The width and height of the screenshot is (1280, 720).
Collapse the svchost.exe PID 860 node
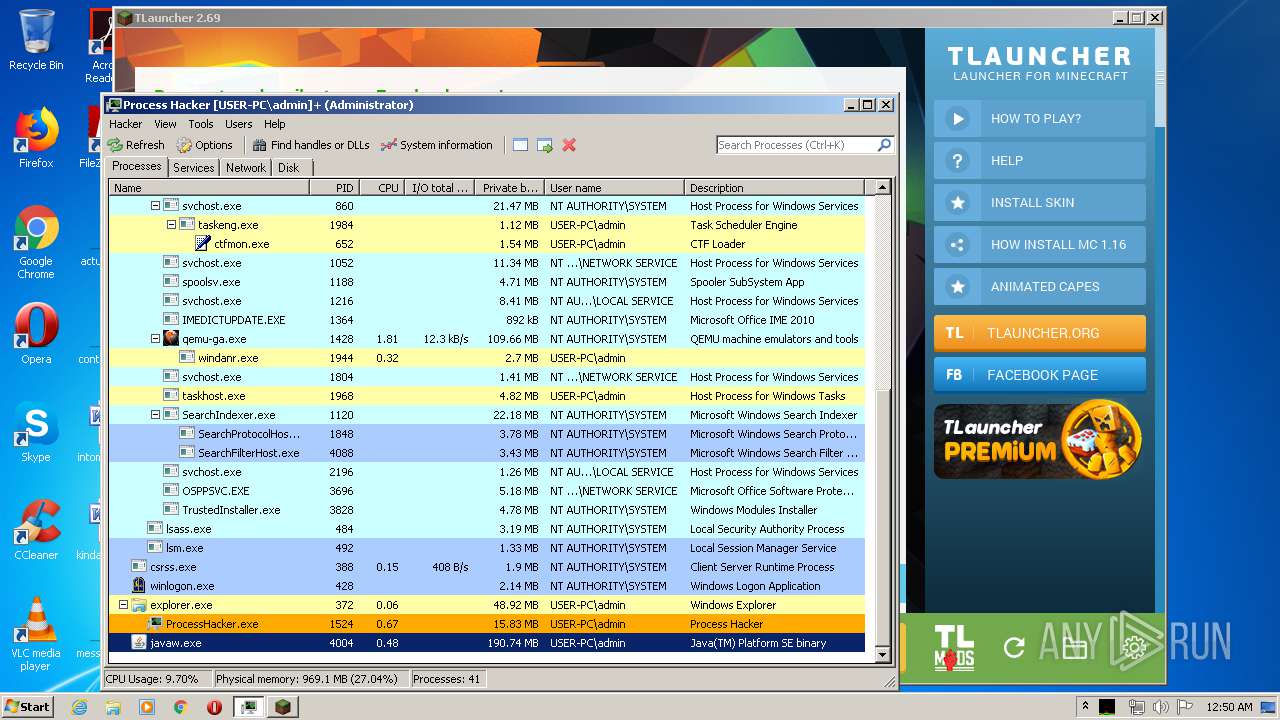pos(155,206)
